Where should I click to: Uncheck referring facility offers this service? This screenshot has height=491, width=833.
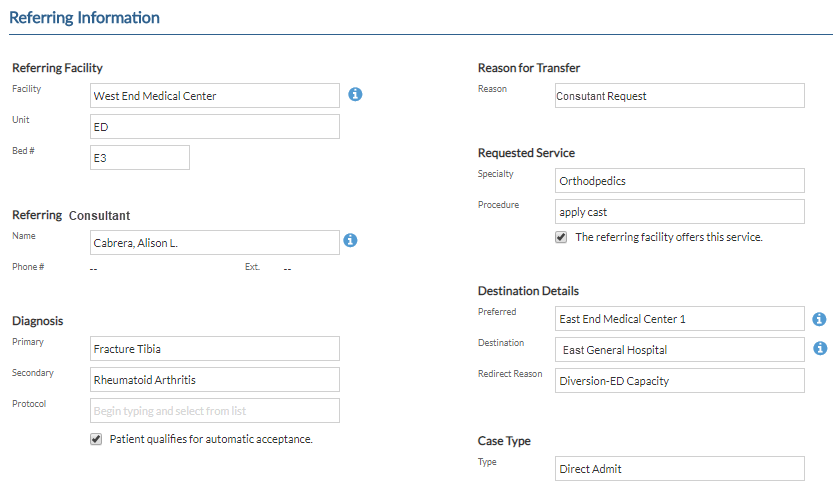click(561, 237)
